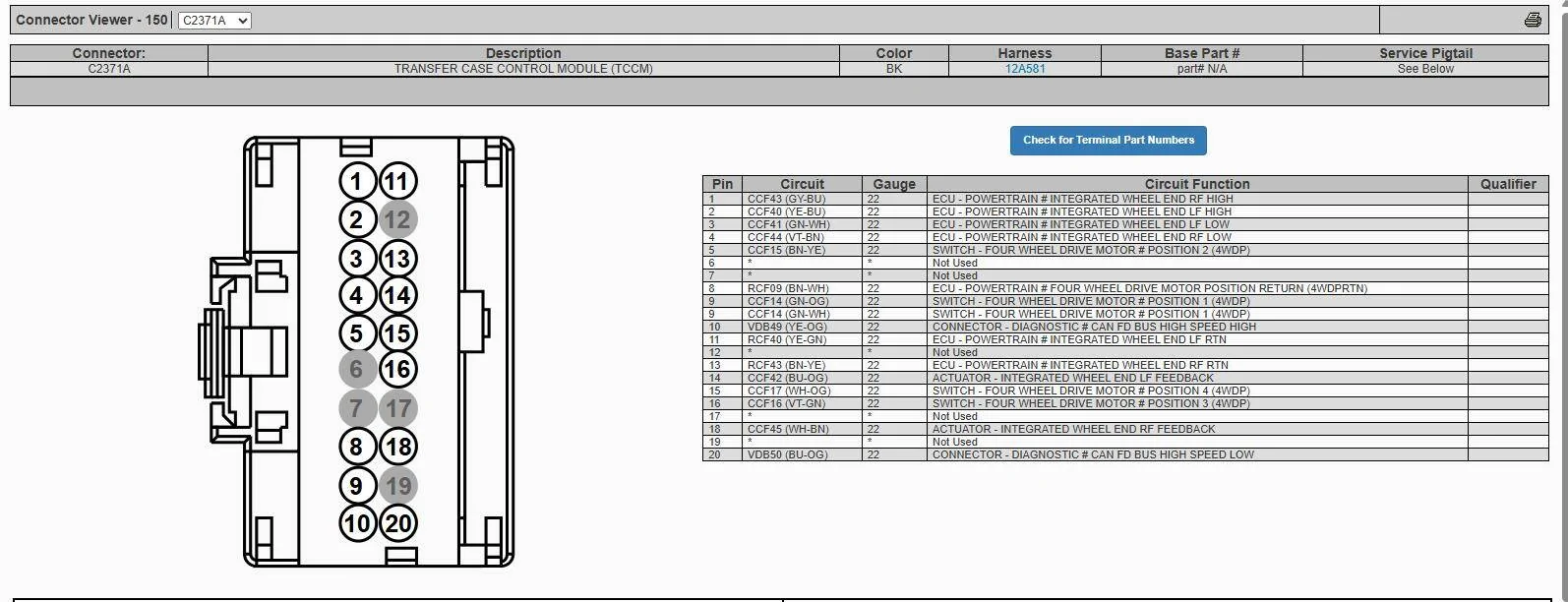This screenshot has width=1568, height=602.
Task: Click the Gauge column header
Action: coord(894,184)
